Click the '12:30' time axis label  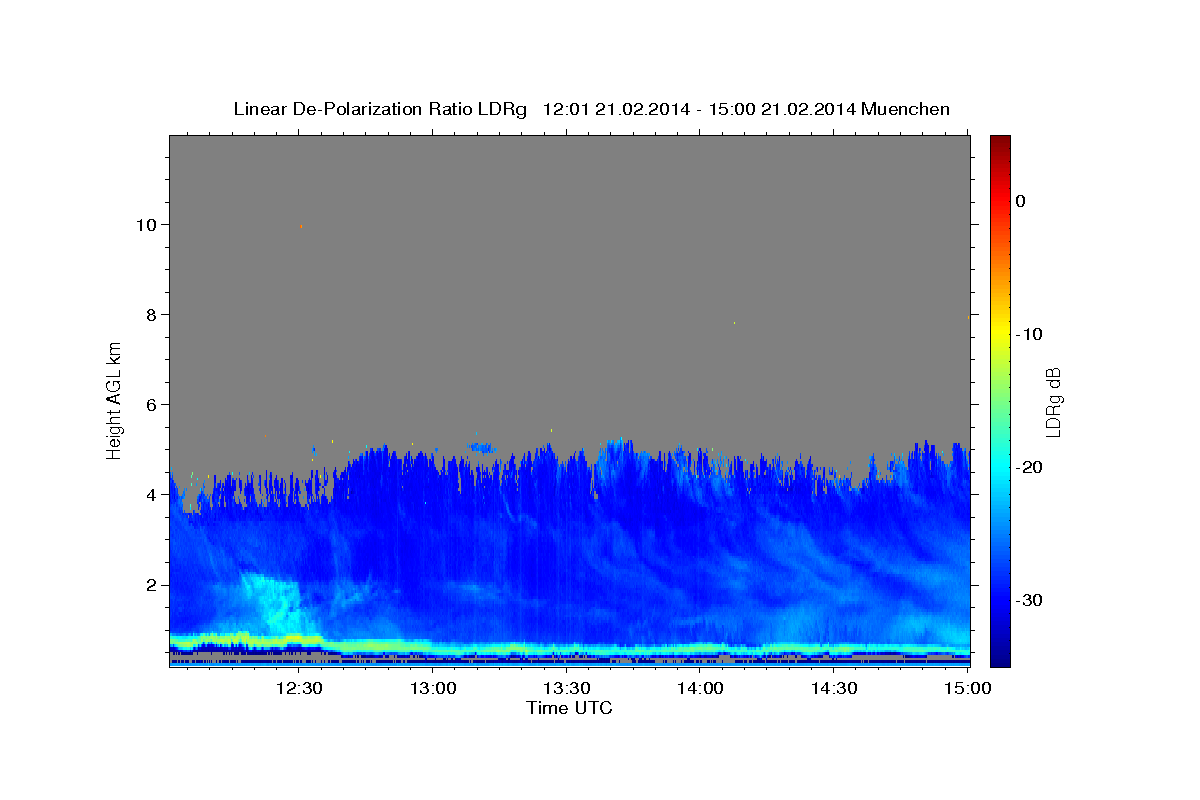pos(298,688)
